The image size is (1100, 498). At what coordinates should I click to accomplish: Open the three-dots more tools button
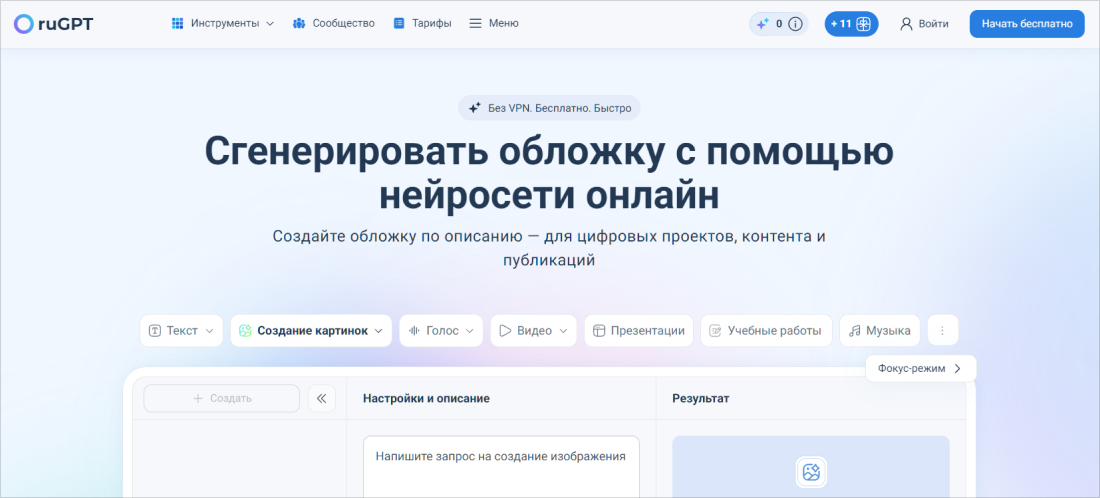click(x=942, y=331)
